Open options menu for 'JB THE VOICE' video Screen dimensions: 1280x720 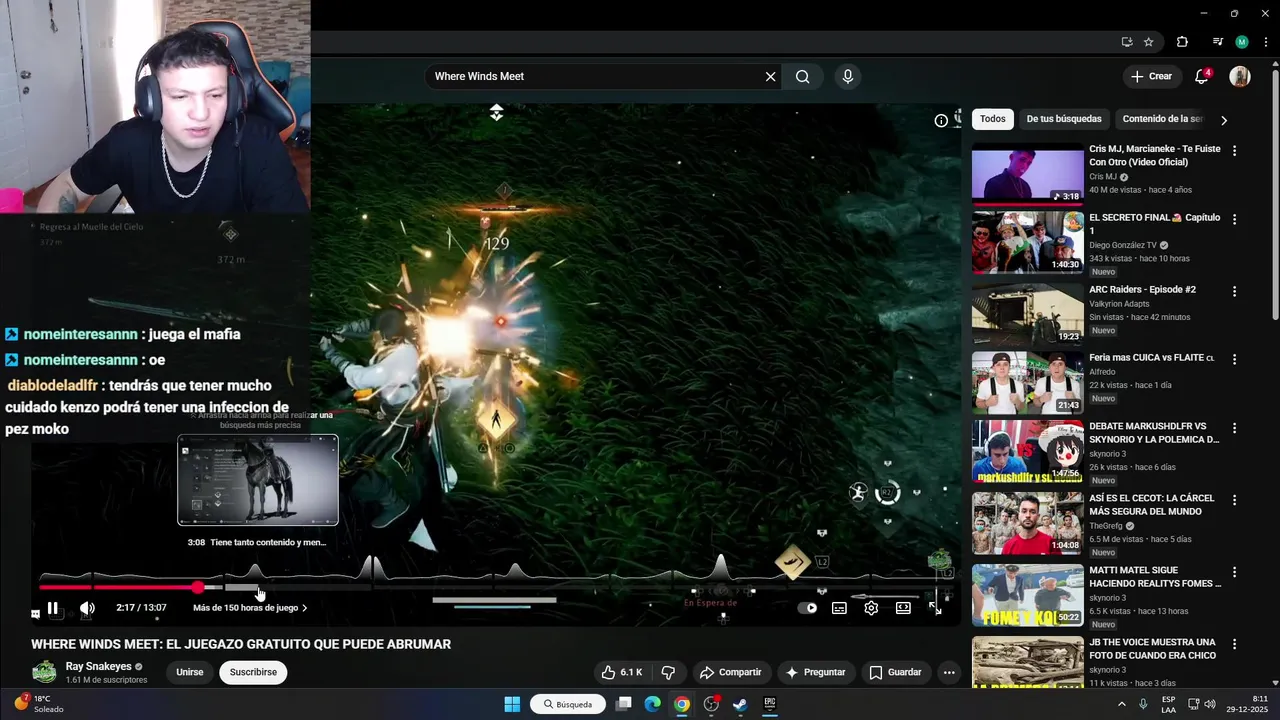pyautogui.click(x=1234, y=644)
